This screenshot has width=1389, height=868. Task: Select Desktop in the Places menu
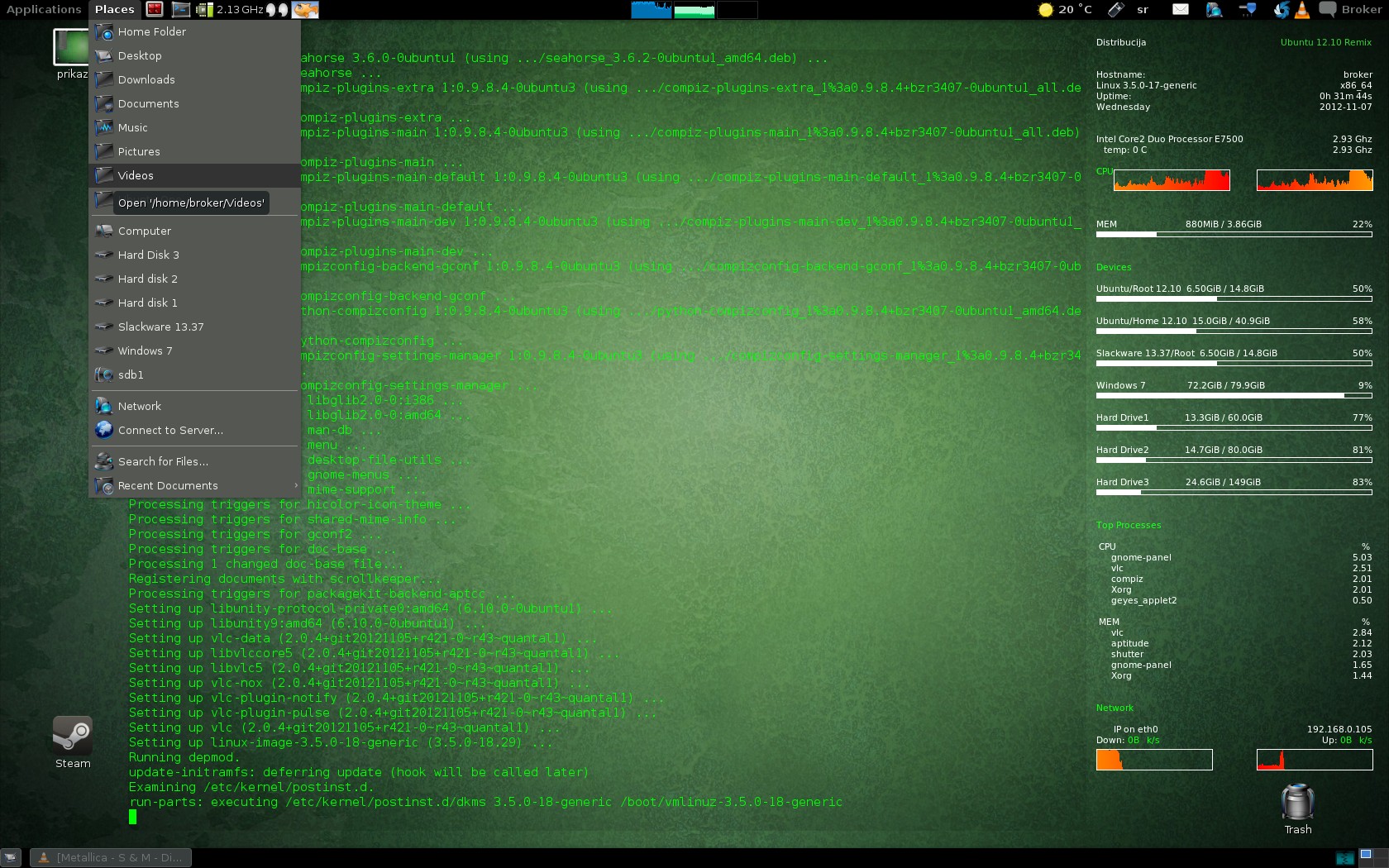point(194,55)
